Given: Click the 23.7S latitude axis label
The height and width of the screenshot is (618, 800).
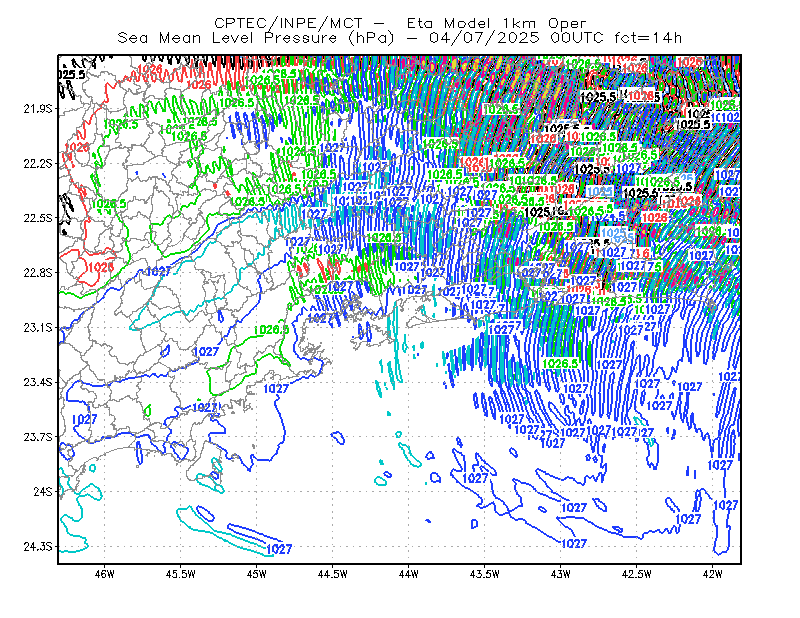Looking at the screenshot, I should [x=38, y=437].
